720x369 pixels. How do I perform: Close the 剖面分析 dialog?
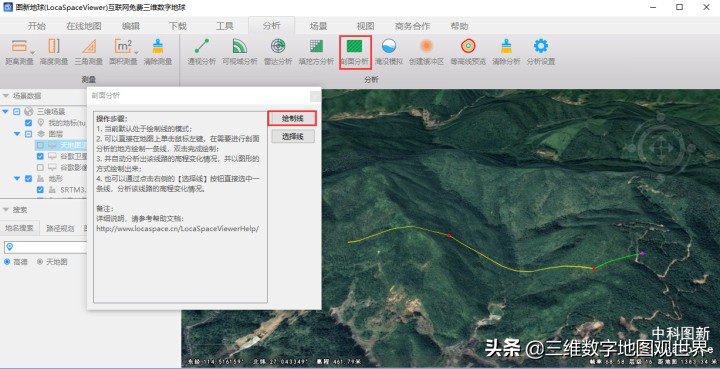click(315, 95)
